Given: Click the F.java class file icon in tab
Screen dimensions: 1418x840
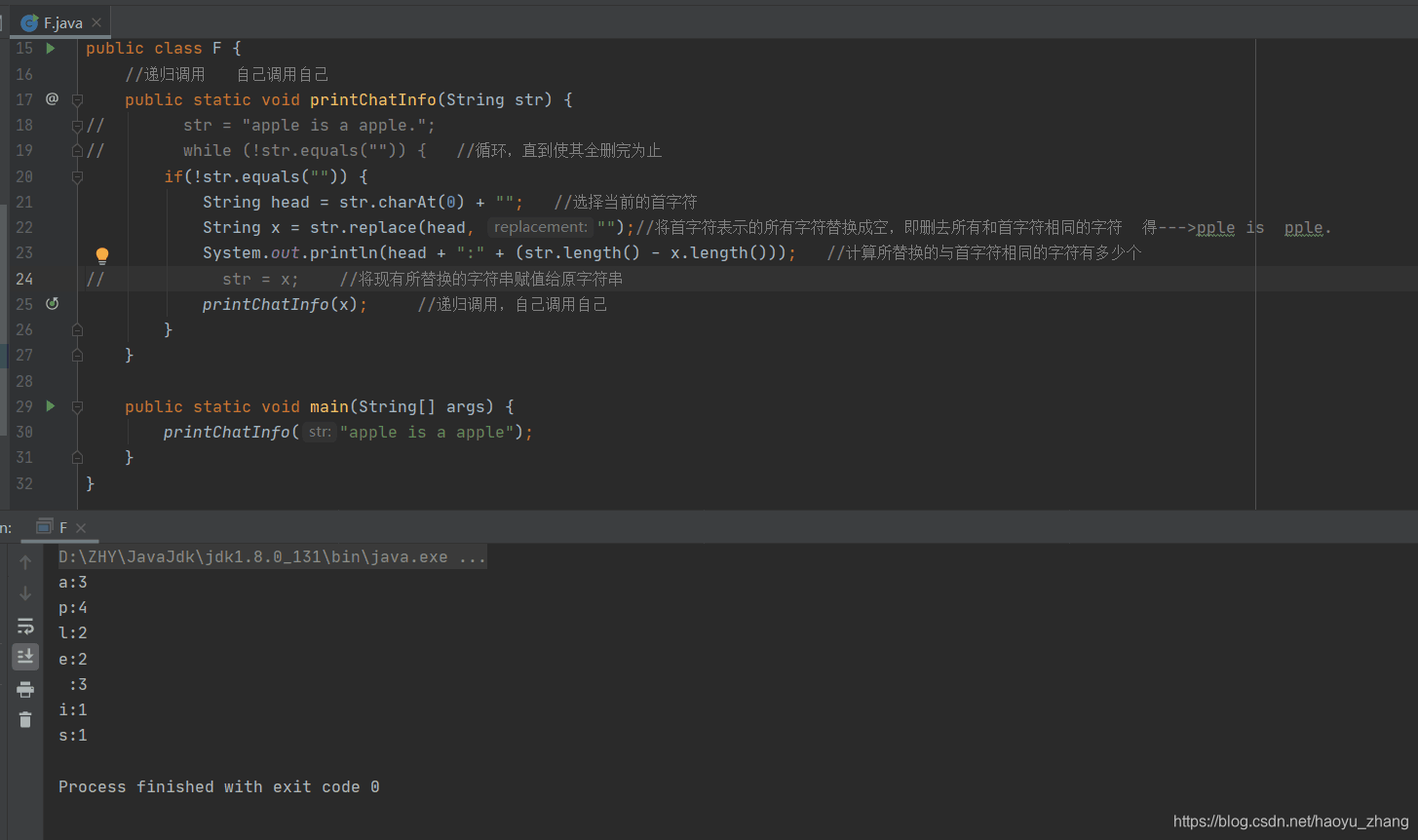Looking at the screenshot, I should click(x=29, y=23).
